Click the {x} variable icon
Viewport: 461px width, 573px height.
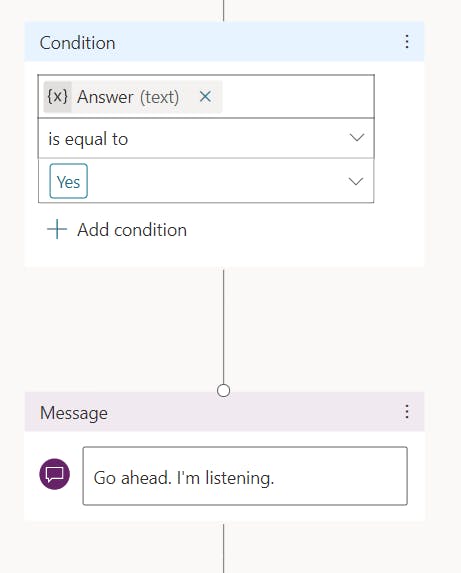pos(58,97)
